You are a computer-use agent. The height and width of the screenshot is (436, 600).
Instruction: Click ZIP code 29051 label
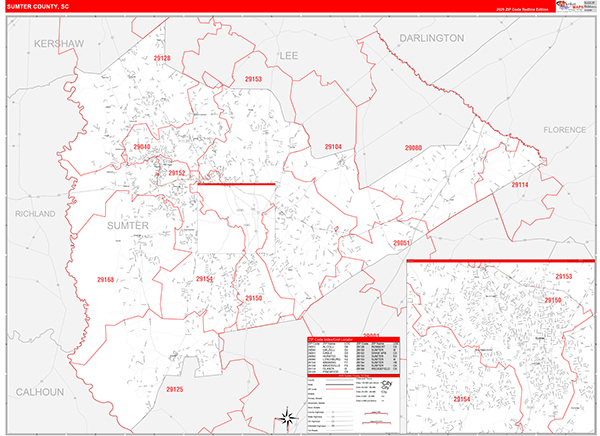[x=401, y=243]
